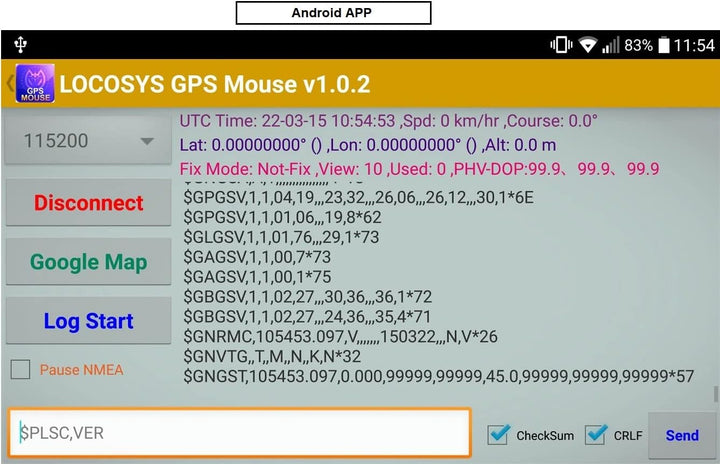Tap the LOCOSYS GPS Mouse app icon
The image size is (720, 464).
point(35,83)
